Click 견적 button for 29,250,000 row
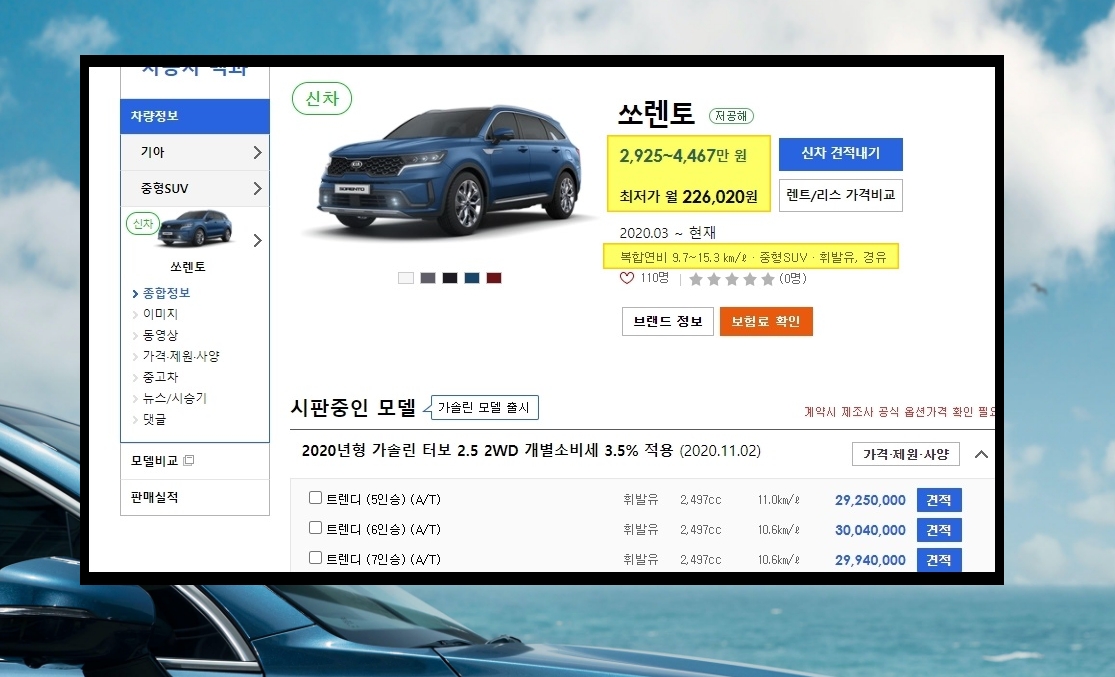 (939, 500)
